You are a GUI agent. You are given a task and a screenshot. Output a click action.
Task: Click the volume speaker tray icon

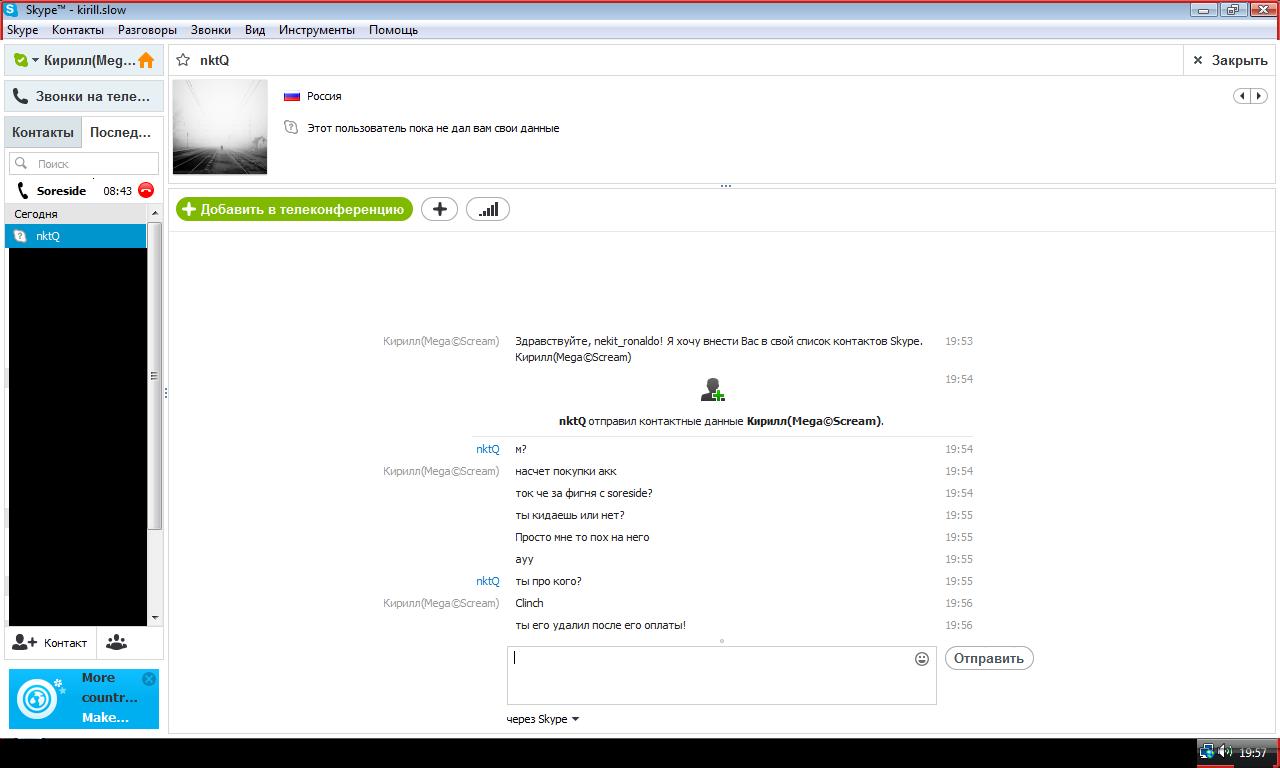[1225, 751]
